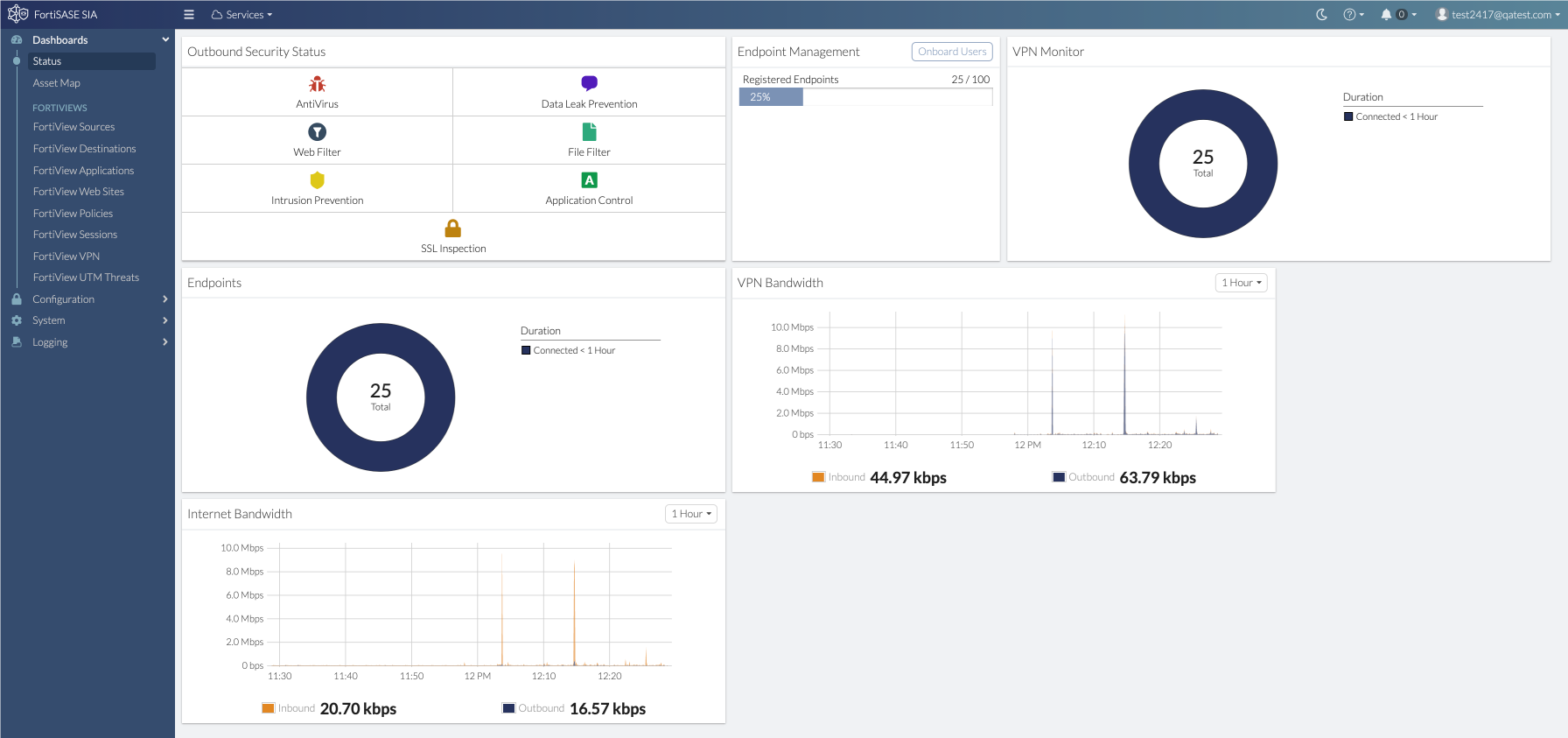Image resolution: width=1568 pixels, height=738 pixels.
Task: Click VPN Bandwidth Inbound orange swatch
Action: coord(818,477)
